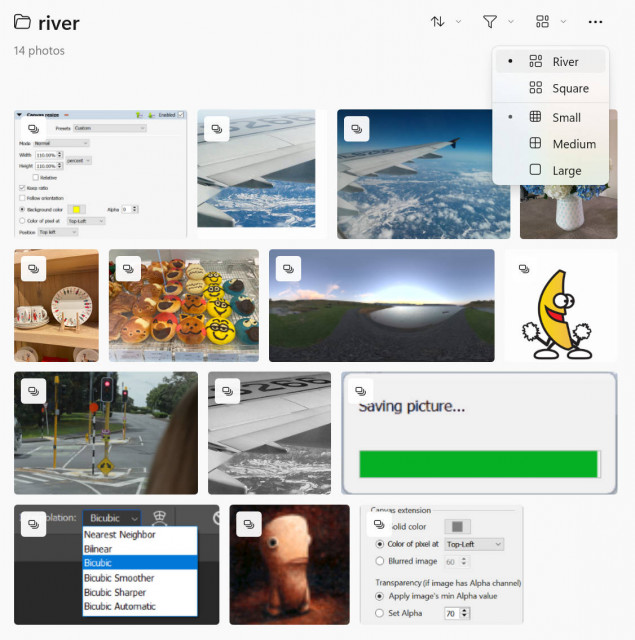Click the "river" folder title
Viewport: 635px width, 640px height.
click(59, 23)
